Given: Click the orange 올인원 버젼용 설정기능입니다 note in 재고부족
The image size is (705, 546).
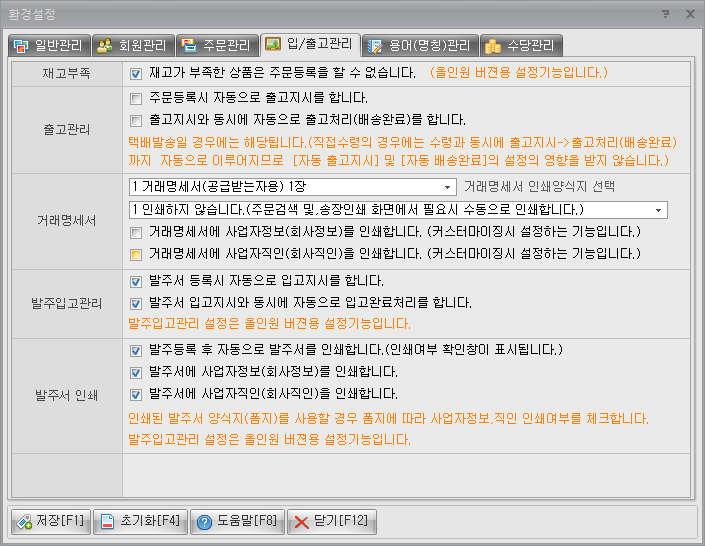Looking at the screenshot, I should click(x=518, y=72).
